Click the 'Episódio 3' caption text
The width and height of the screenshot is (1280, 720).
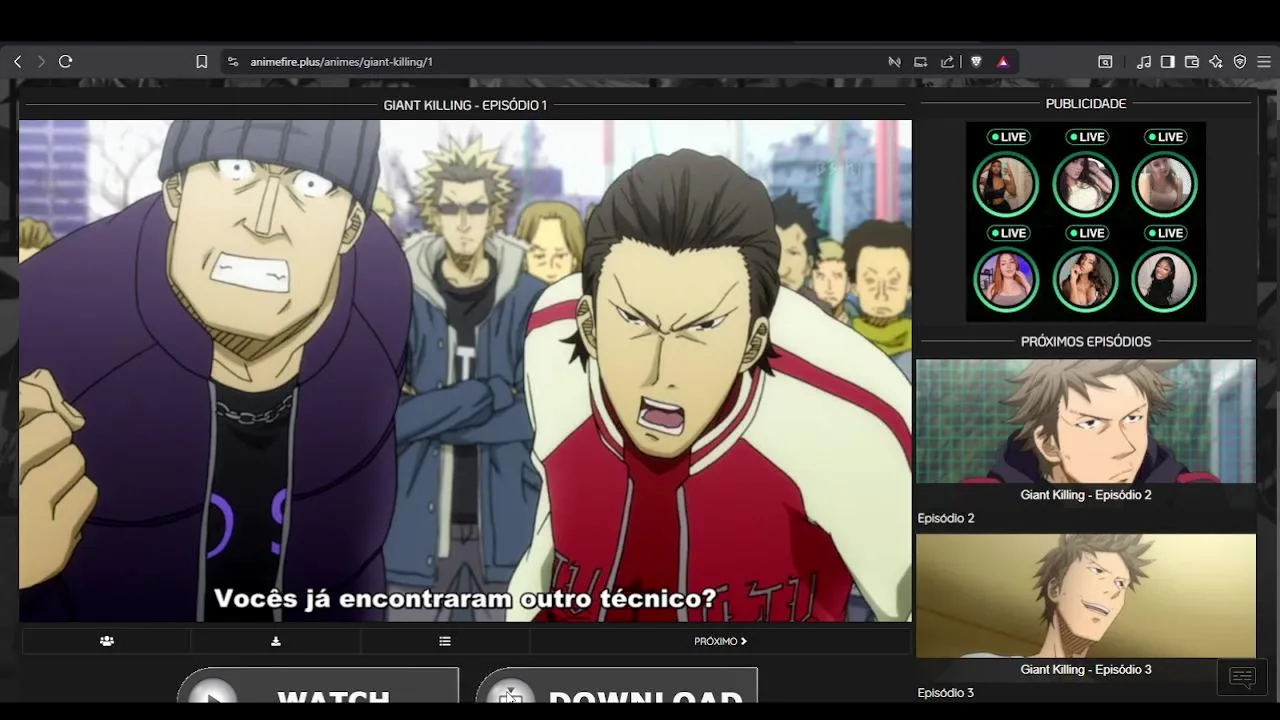coord(946,693)
